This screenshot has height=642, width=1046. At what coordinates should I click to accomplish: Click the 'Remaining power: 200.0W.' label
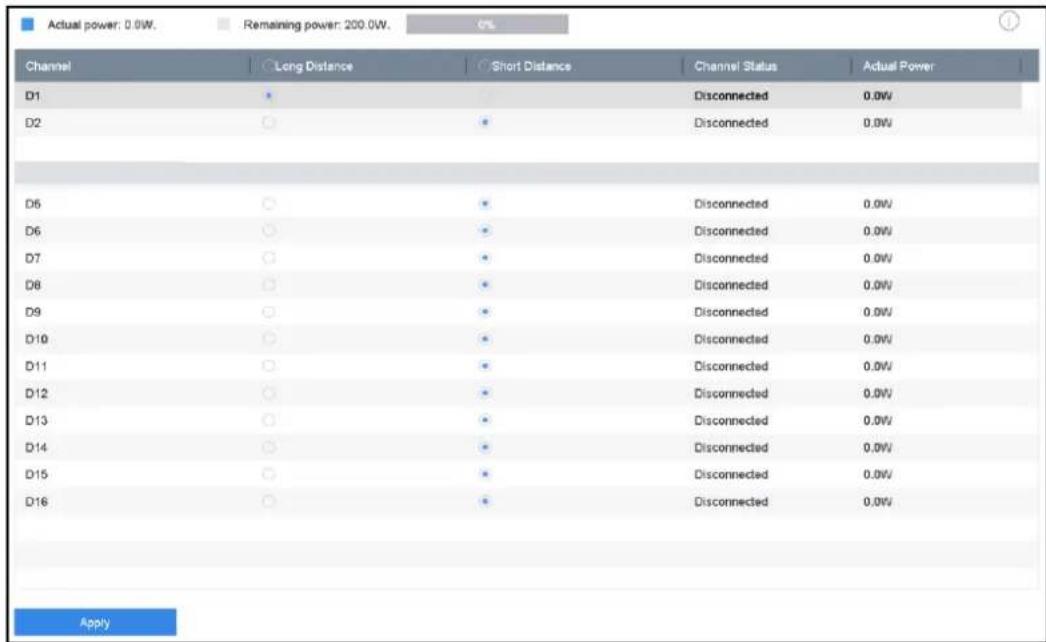click(316, 25)
